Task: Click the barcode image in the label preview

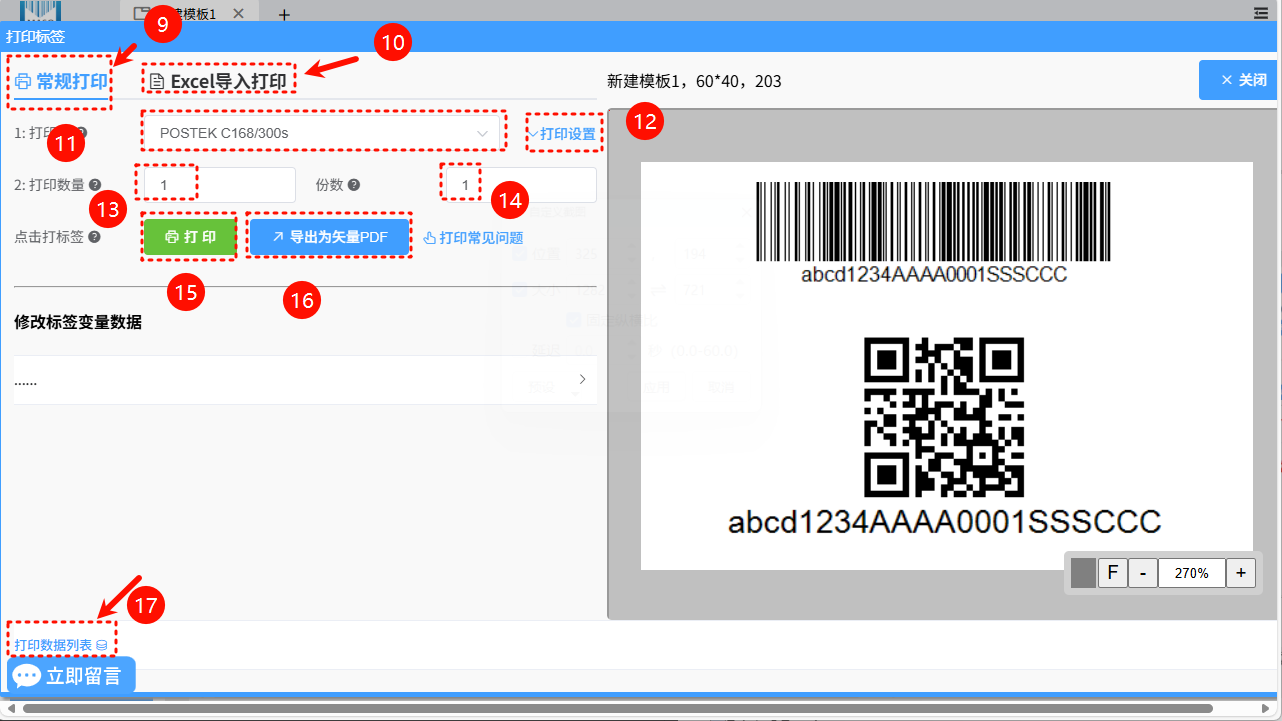Action: pyautogui.click(x=934, y=222)
